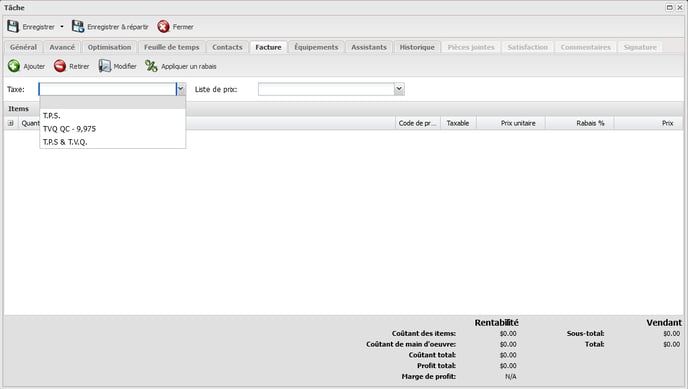Go to the Contacts tab
688x389 pixels.
coord(227,47)
